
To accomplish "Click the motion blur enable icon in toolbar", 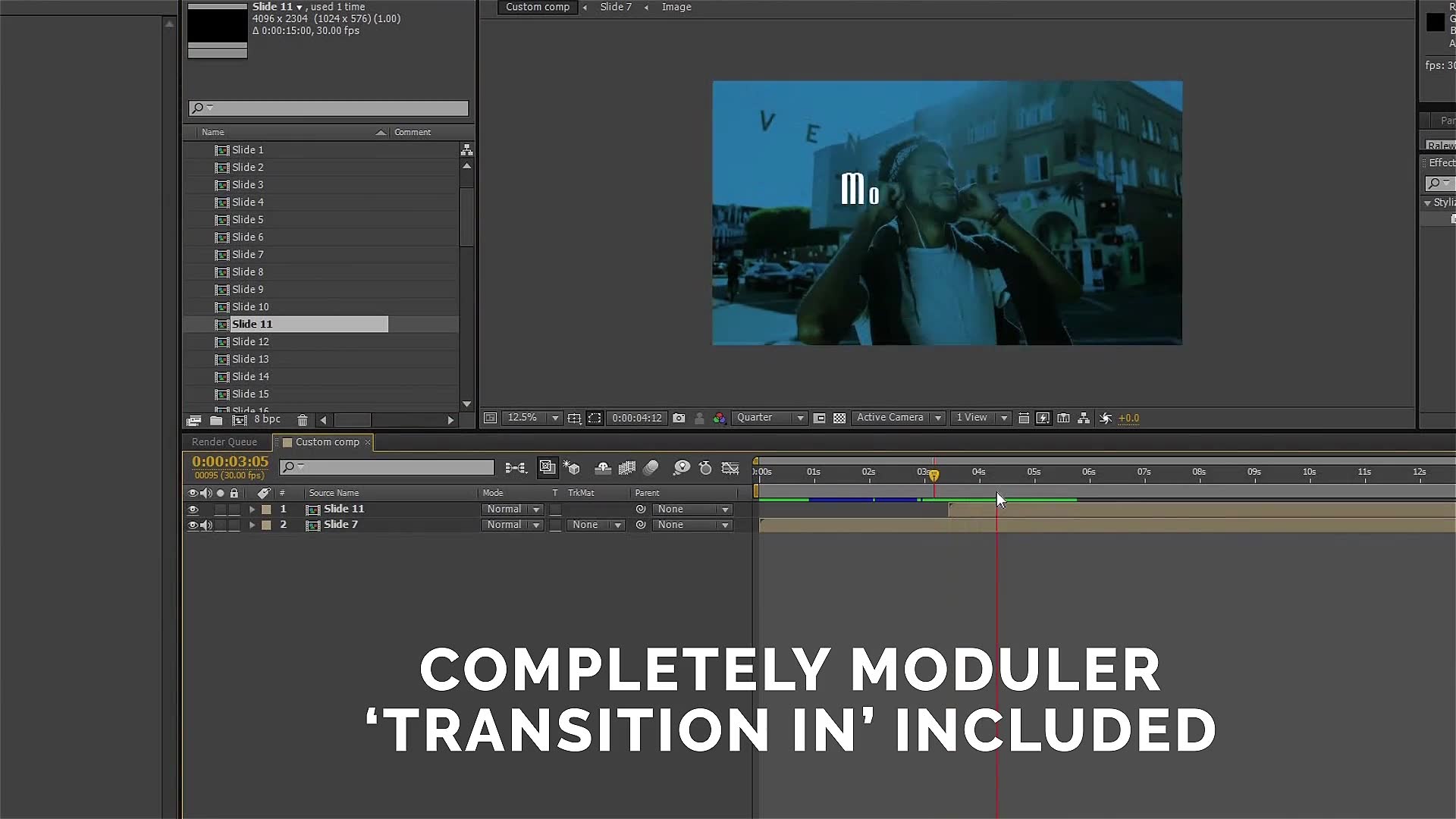I will (651, 468).
